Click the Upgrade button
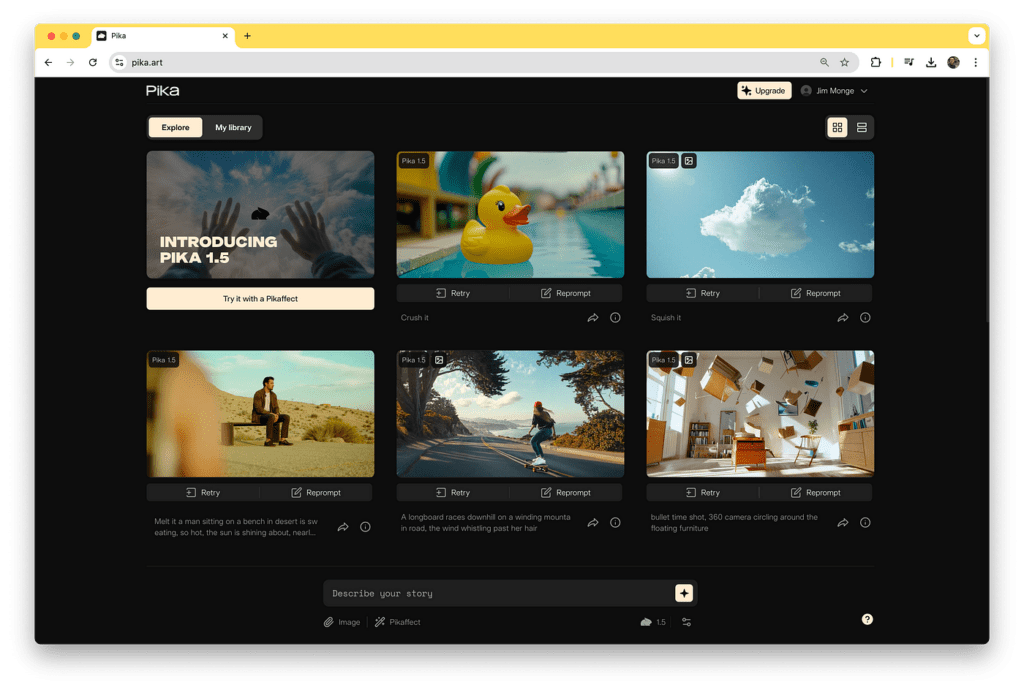This screenshot has width=1024, height=690. tap(764, 91)
